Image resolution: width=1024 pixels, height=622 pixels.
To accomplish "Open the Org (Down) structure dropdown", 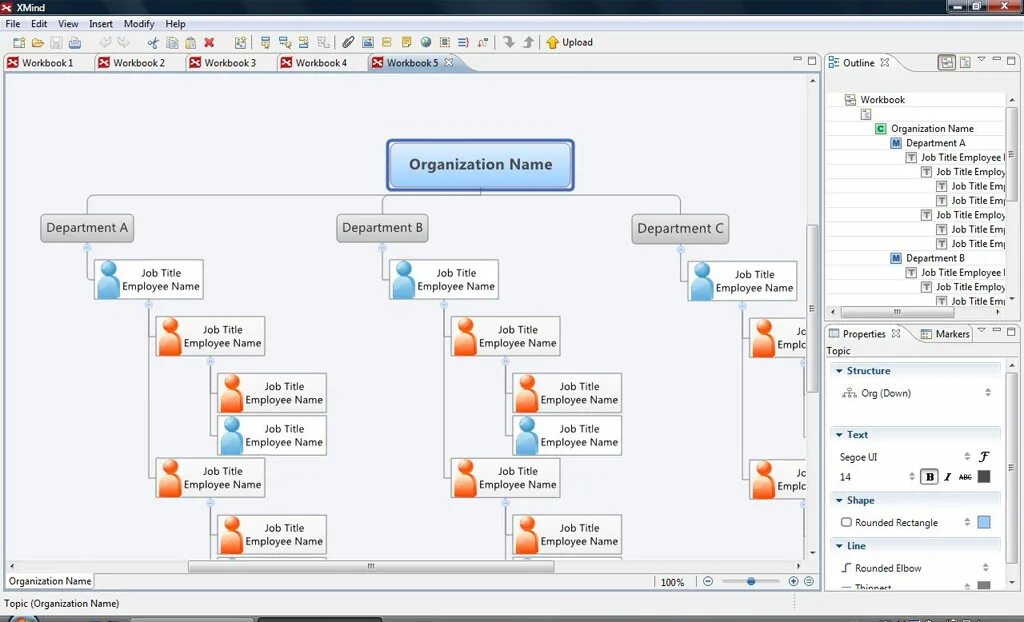I will click(987, 393).
